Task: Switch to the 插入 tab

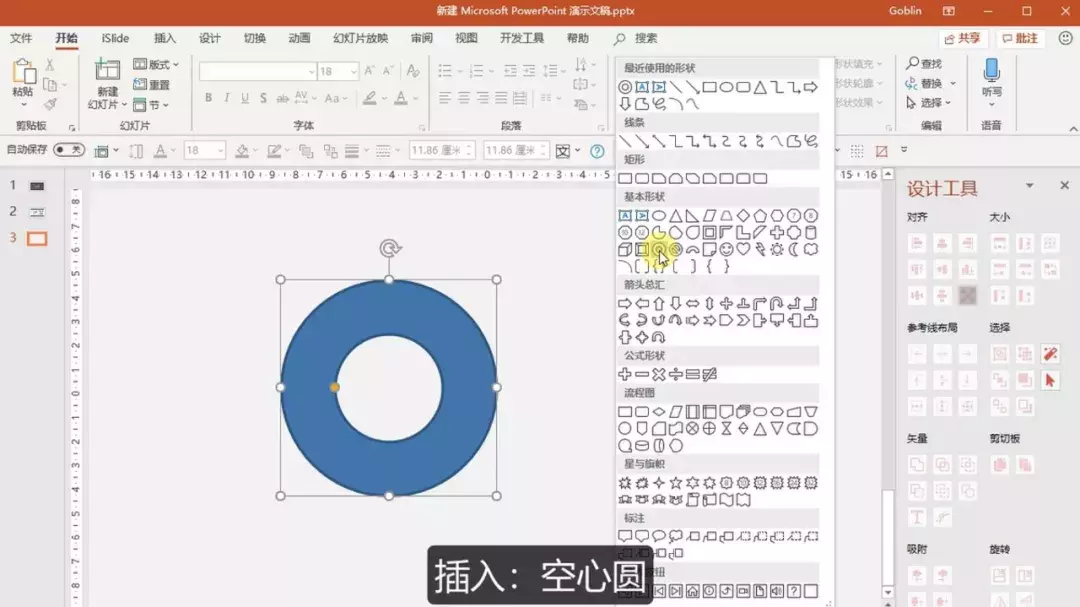Action: point(165,38)
